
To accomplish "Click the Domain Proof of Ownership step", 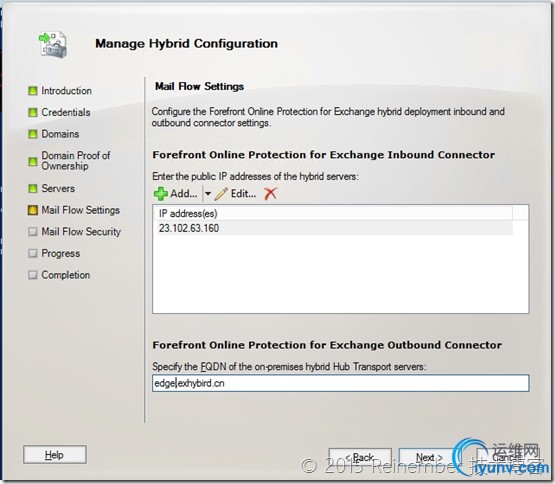I will click(x=76, y=161).
